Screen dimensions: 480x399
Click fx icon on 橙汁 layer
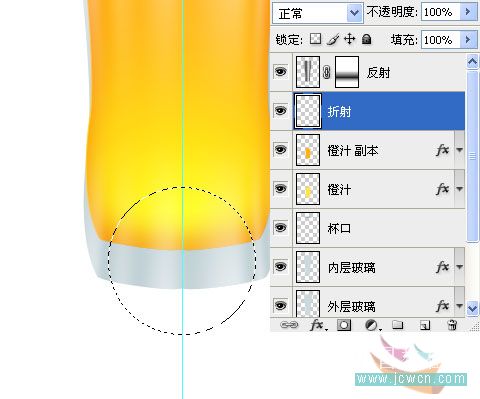pyautogui.click(x=443, y=189)
